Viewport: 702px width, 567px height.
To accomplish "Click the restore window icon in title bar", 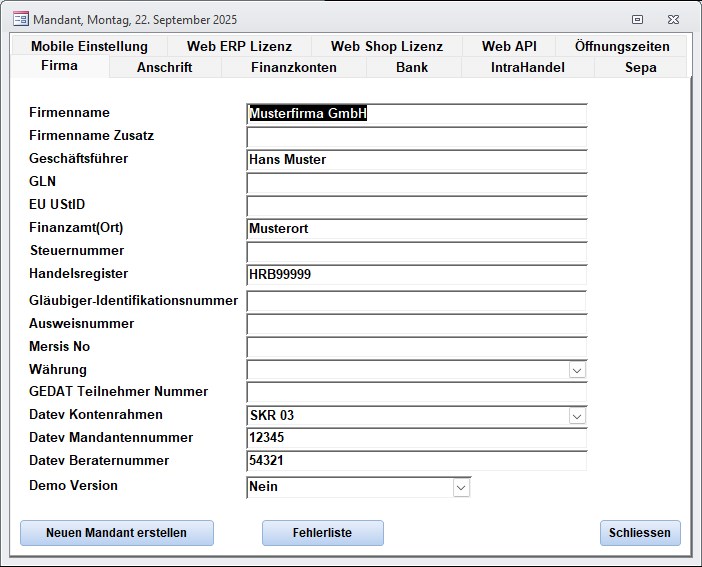I will pyautogui.click(x=637, y=19).
